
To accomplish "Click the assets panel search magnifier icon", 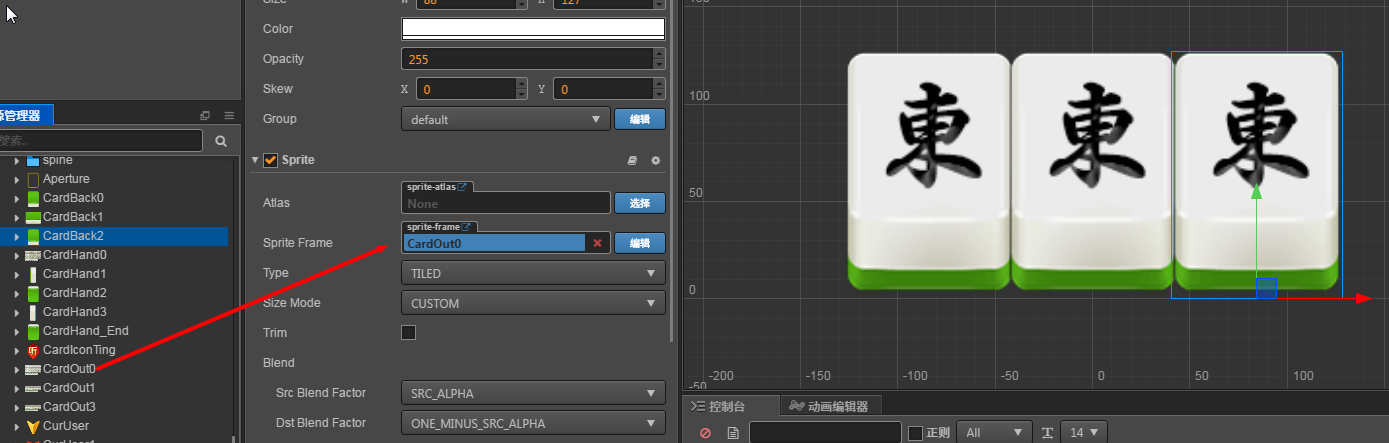I will [x=221, y=141].
